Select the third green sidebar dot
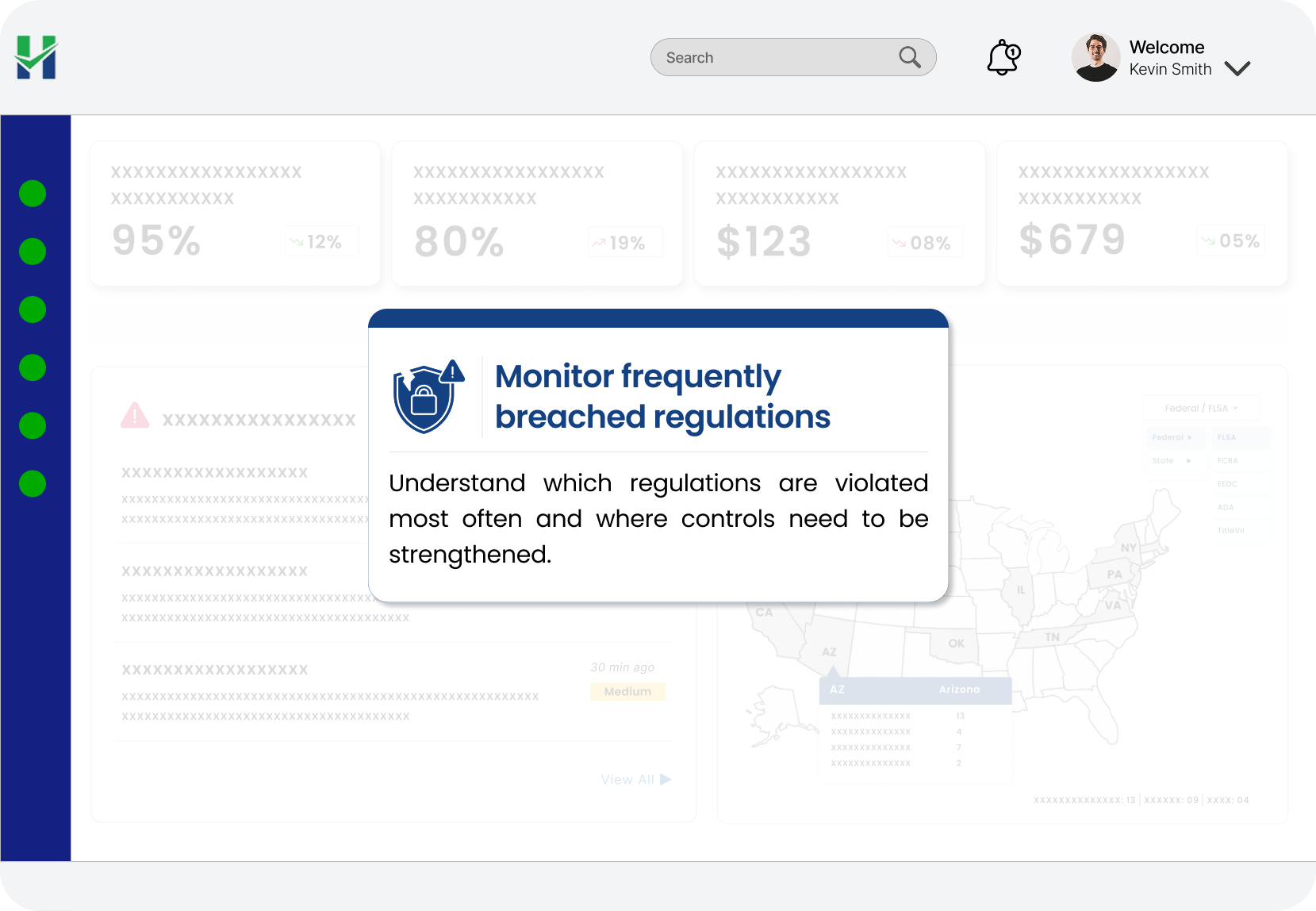The height and width of the screenshot is (911, 1316). tap(33, 309)
